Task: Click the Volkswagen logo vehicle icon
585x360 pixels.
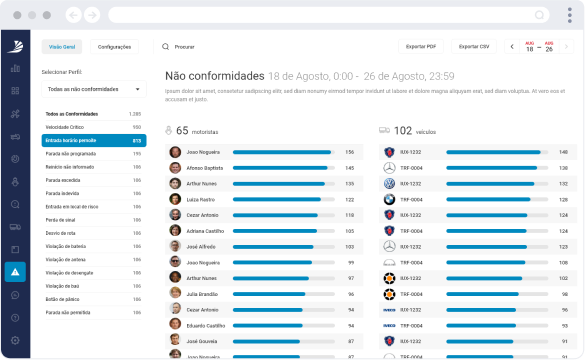Action: click(389, 184)
